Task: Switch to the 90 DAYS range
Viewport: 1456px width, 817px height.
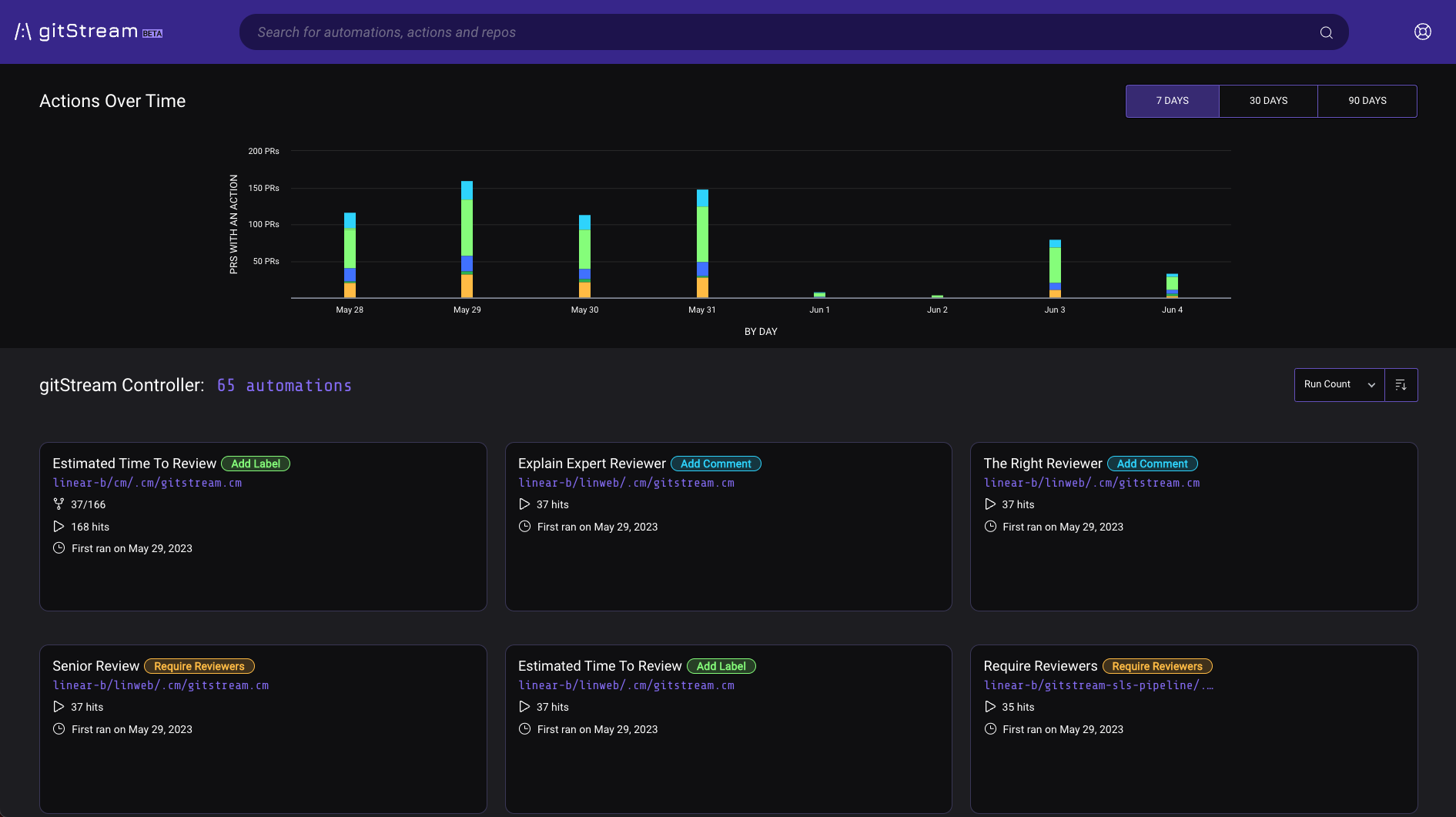Action: pos(1367,101)
